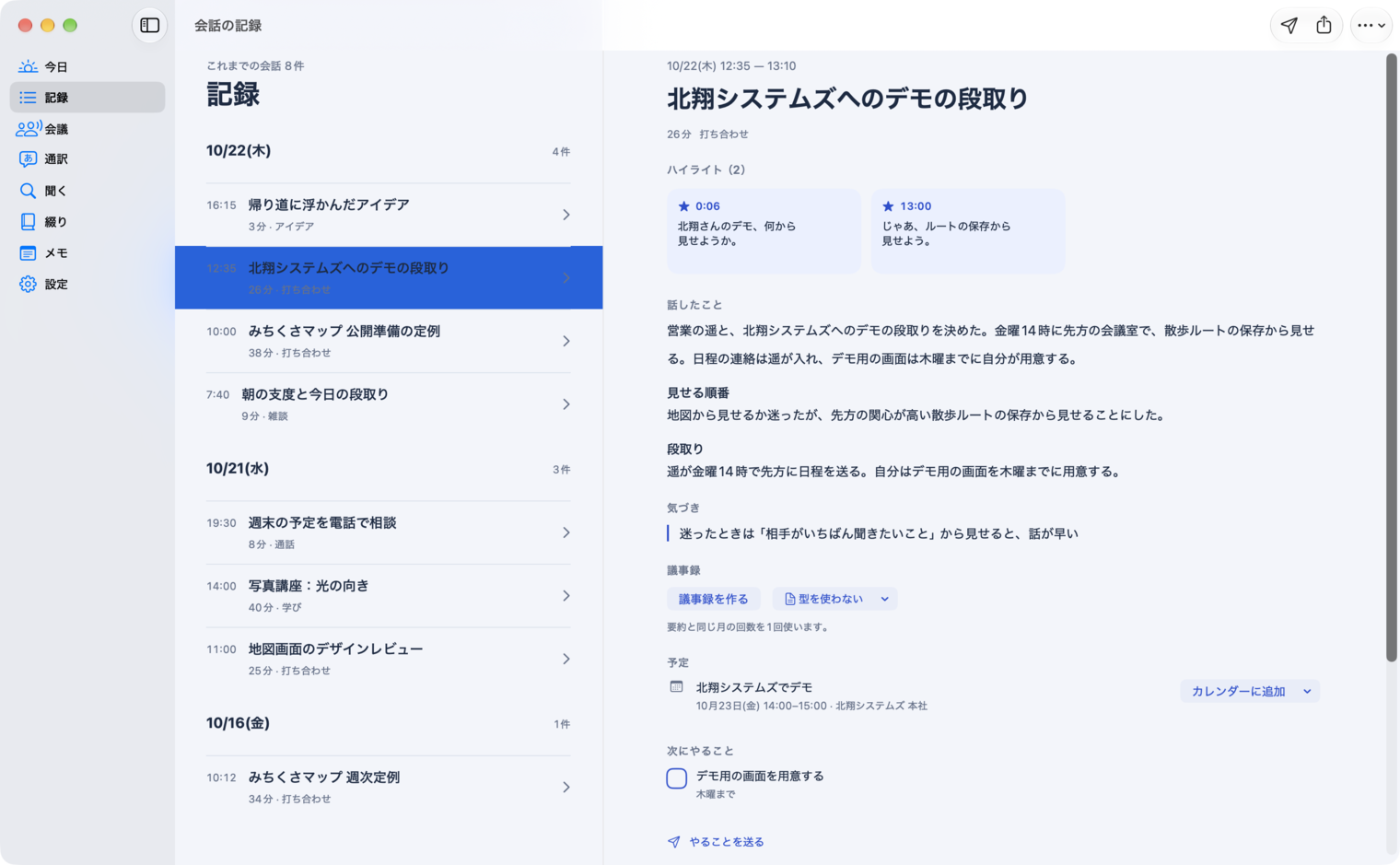
Task: Open 朝の支度と今日の段取り record
Action: 389,404
